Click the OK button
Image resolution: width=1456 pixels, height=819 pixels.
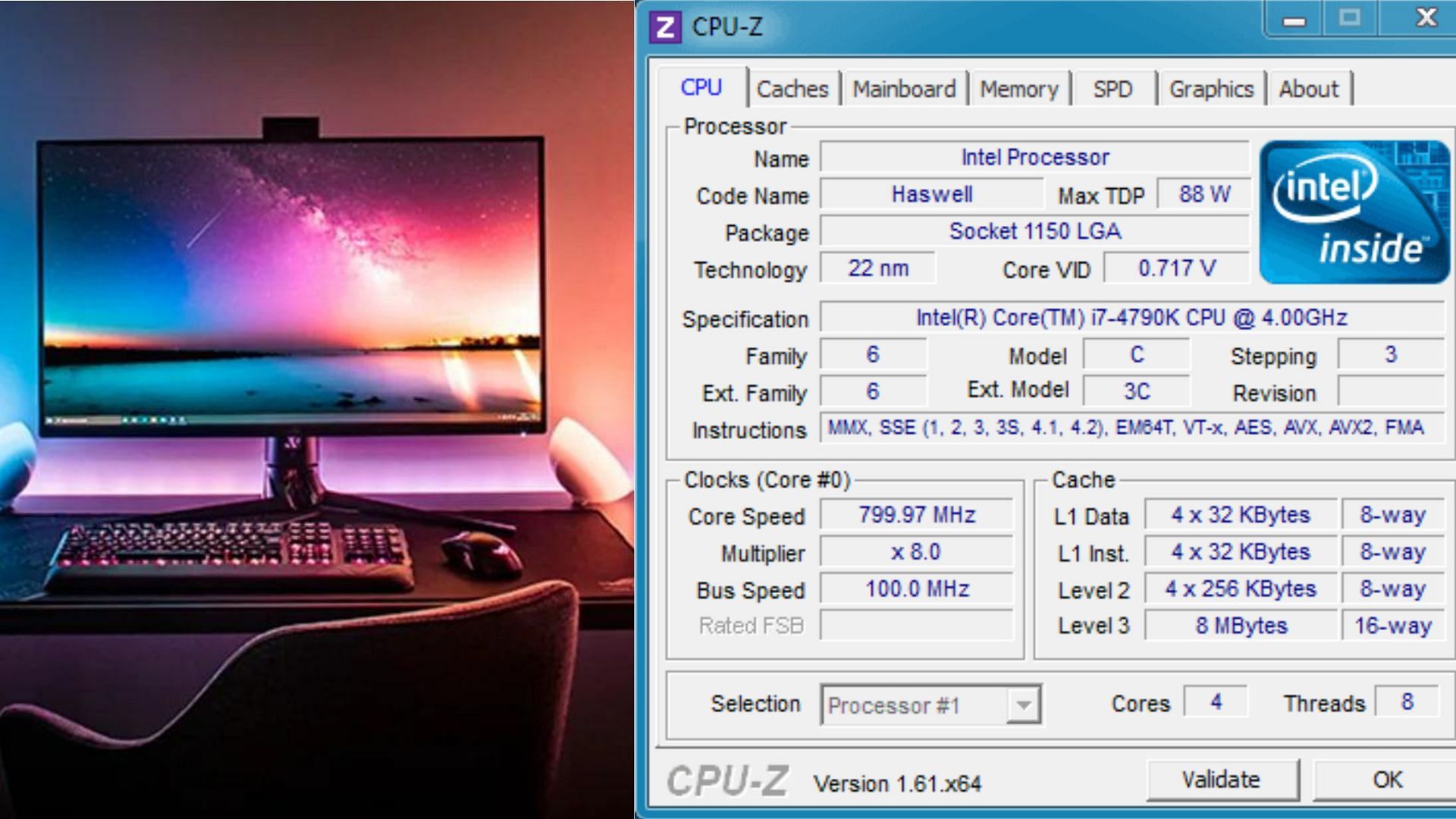pos(1390,778)
